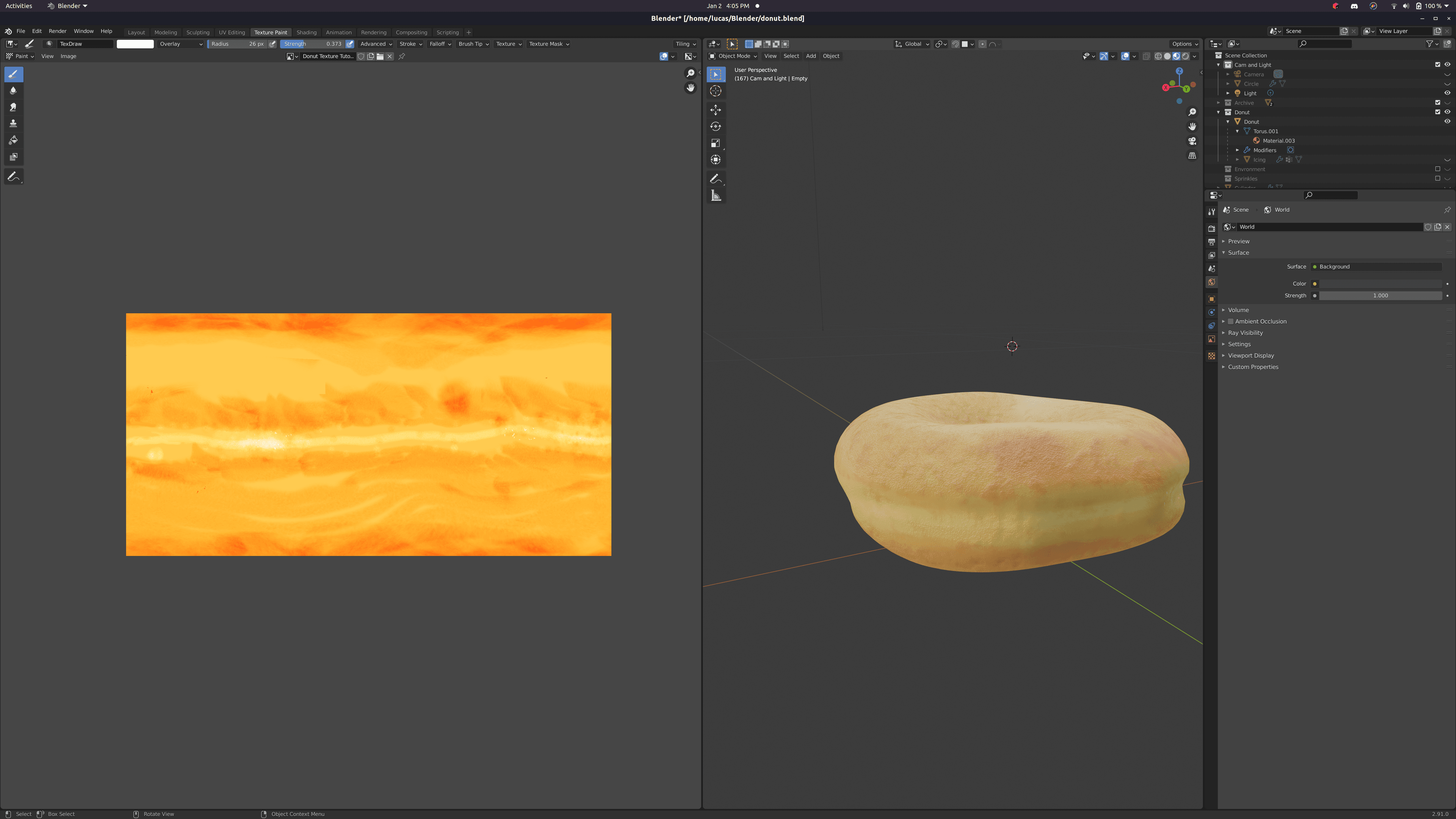Viewport: 1456px width, 819px height.
Task: Click the Add button in the 3D viewport header
Action: (x=811, y=56)
